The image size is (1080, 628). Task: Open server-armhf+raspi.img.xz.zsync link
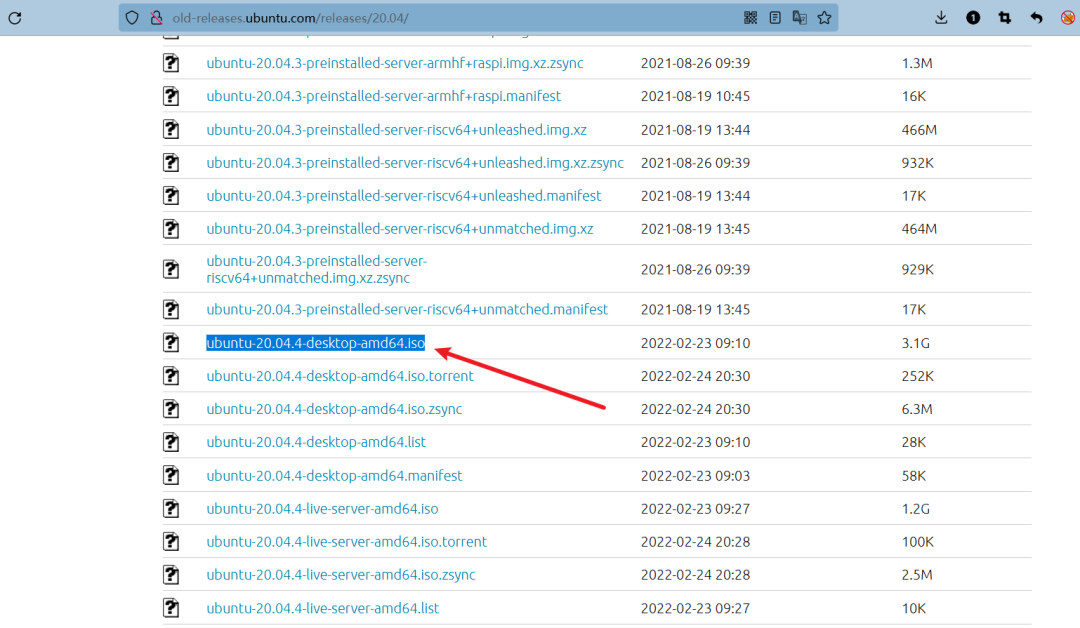(395, 63)
